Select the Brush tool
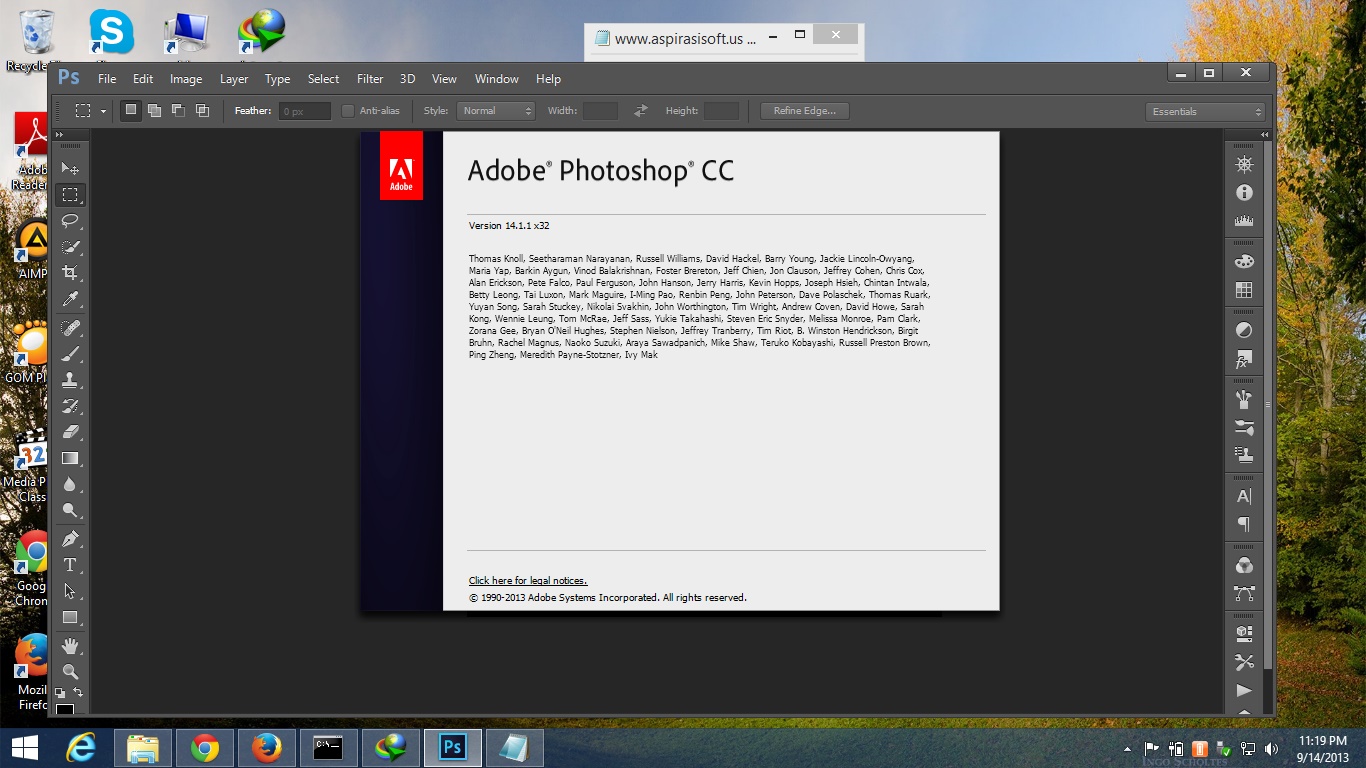1366x768 pixels. point(70,354)
